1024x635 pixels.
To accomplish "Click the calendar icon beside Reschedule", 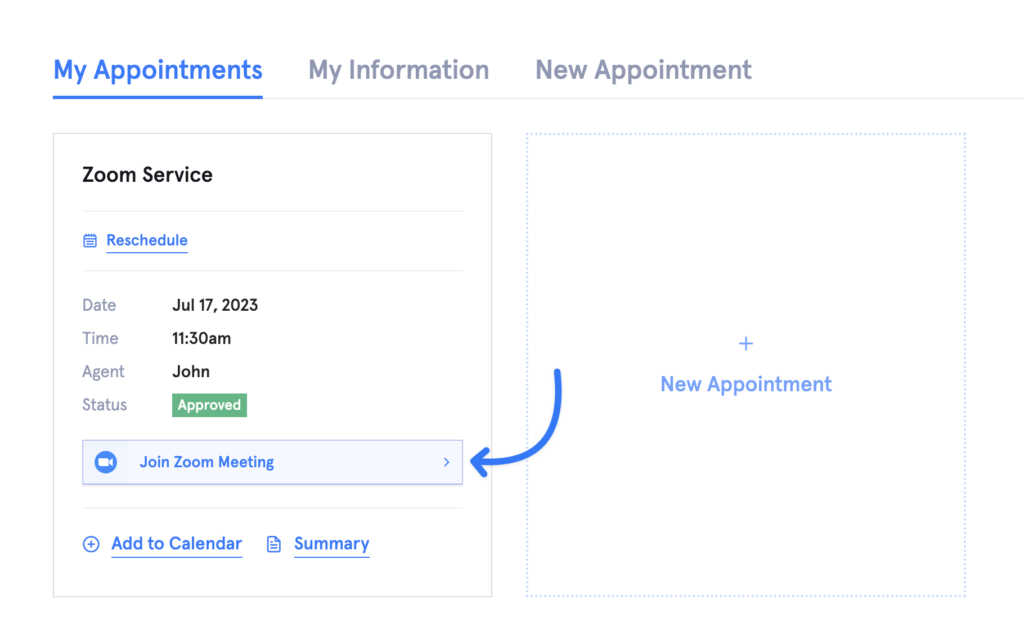I will coord(90,241).
